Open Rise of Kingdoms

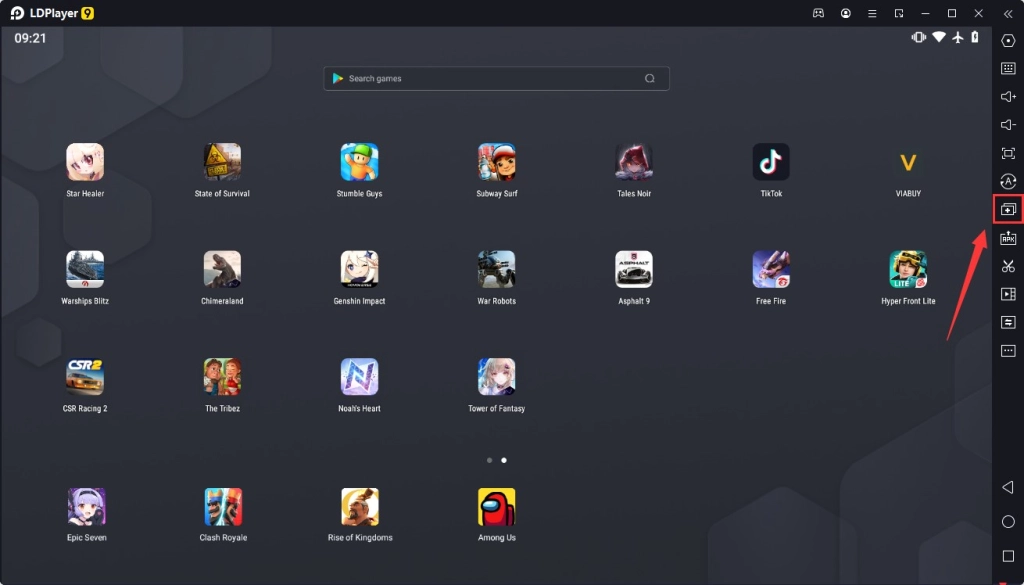tap(360, 507)
